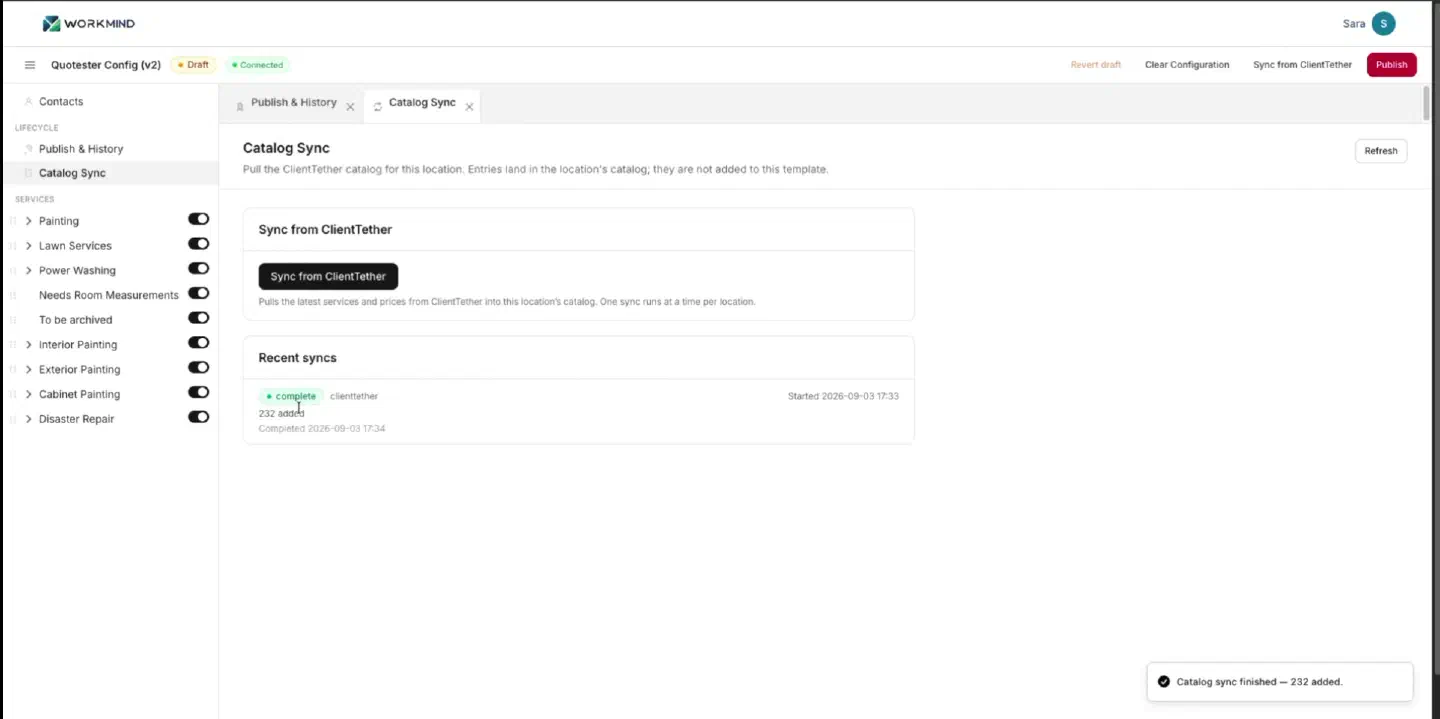The height and width of the screenshot is (719, 1440).
Task: Click the Draft status badge
Action: pos(193,65)
